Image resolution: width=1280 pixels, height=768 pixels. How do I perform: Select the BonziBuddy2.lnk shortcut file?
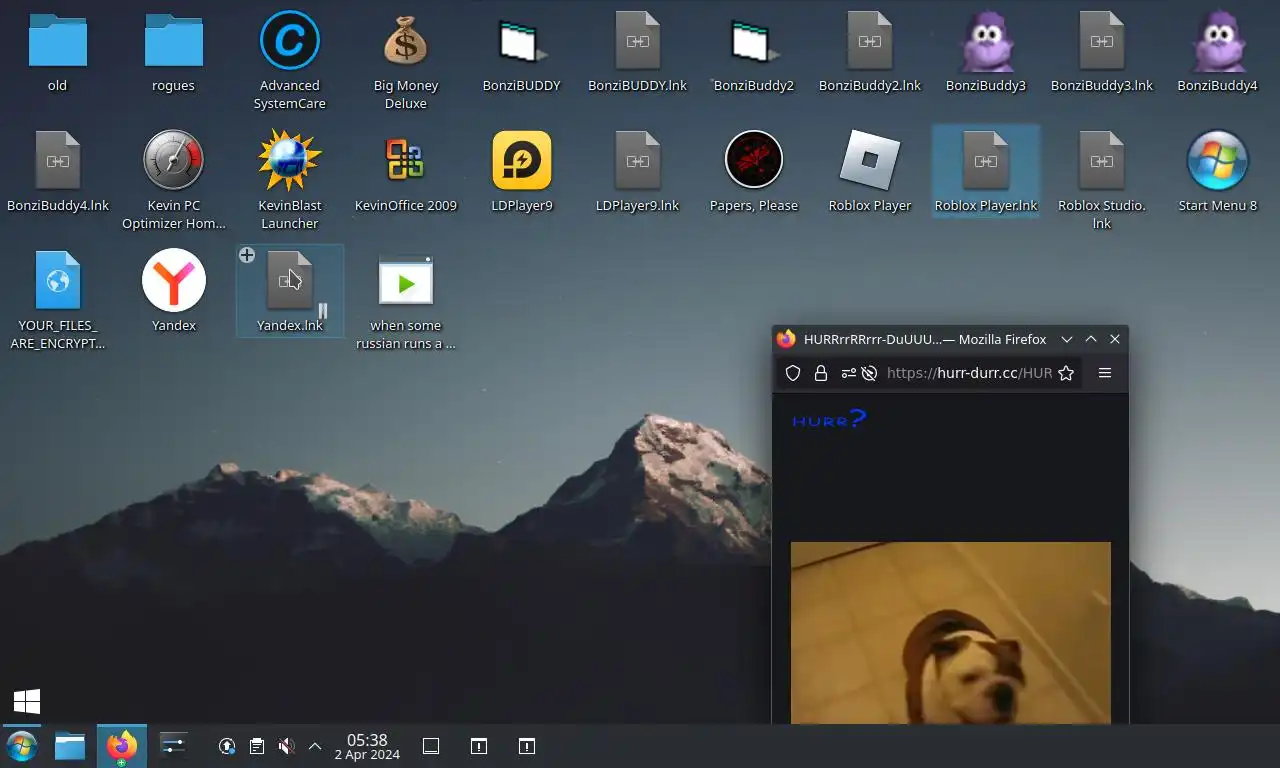[x=869, y=41]
